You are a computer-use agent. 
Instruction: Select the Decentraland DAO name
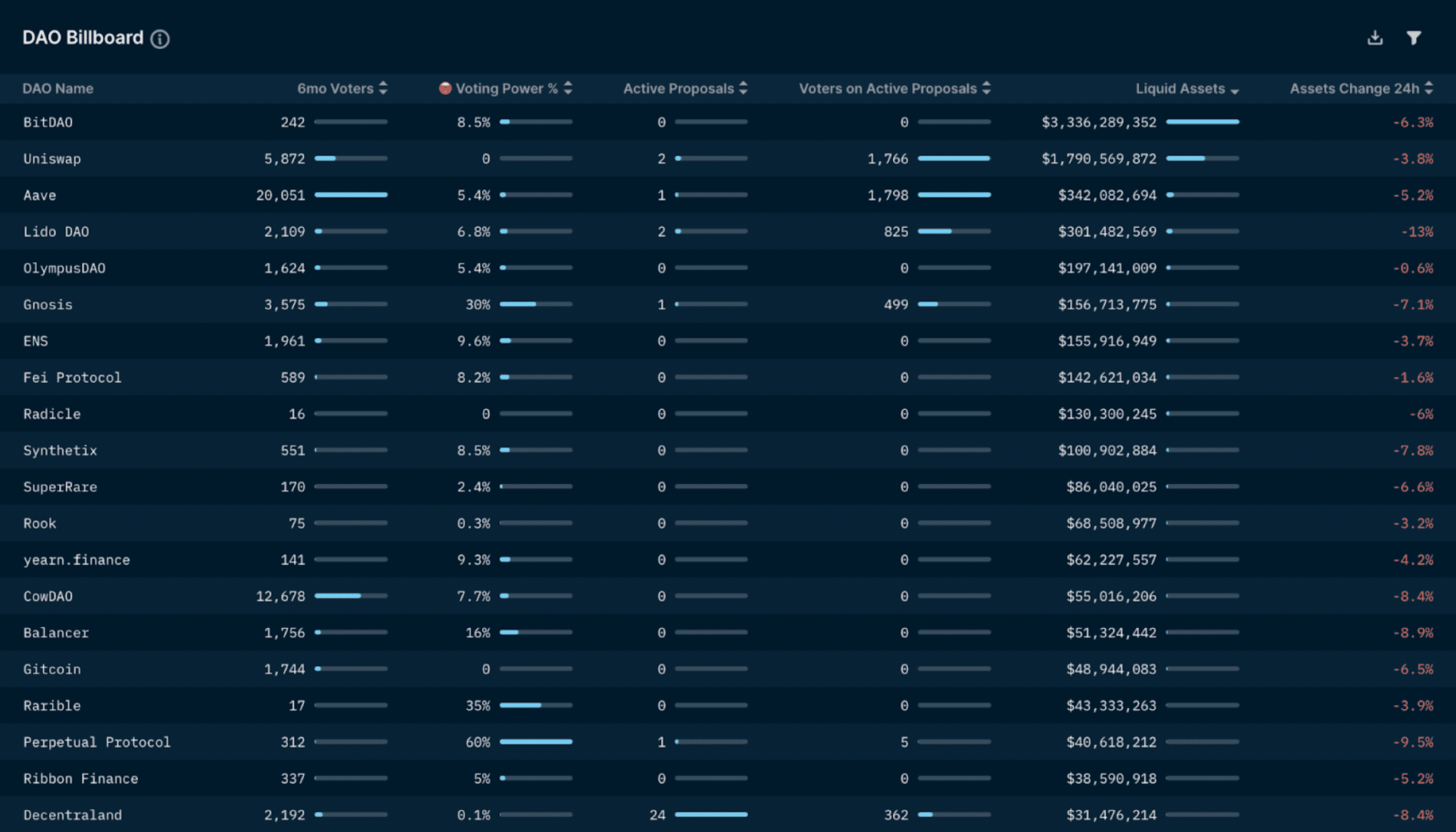click(72, 815)
